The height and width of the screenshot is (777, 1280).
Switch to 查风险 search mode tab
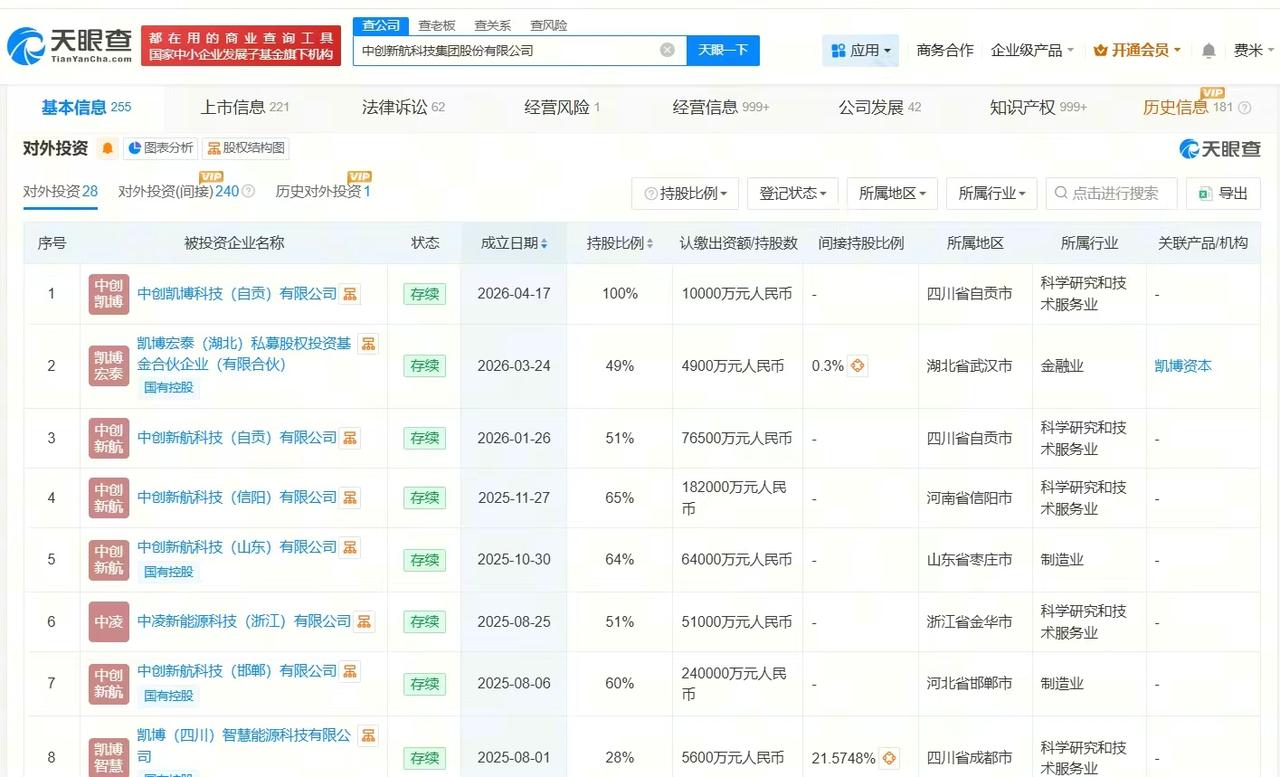point(548,25)
